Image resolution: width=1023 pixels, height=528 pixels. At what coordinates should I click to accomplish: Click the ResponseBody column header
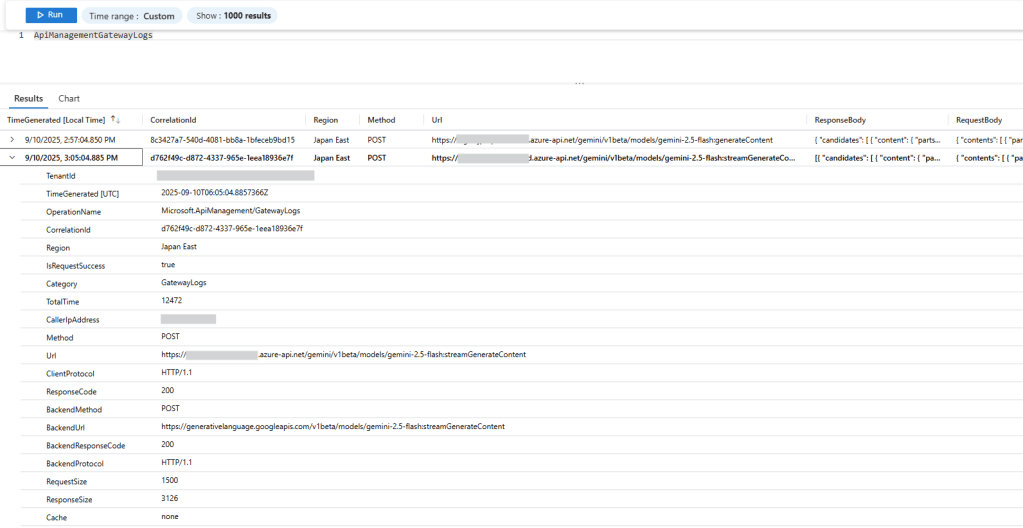840,120
